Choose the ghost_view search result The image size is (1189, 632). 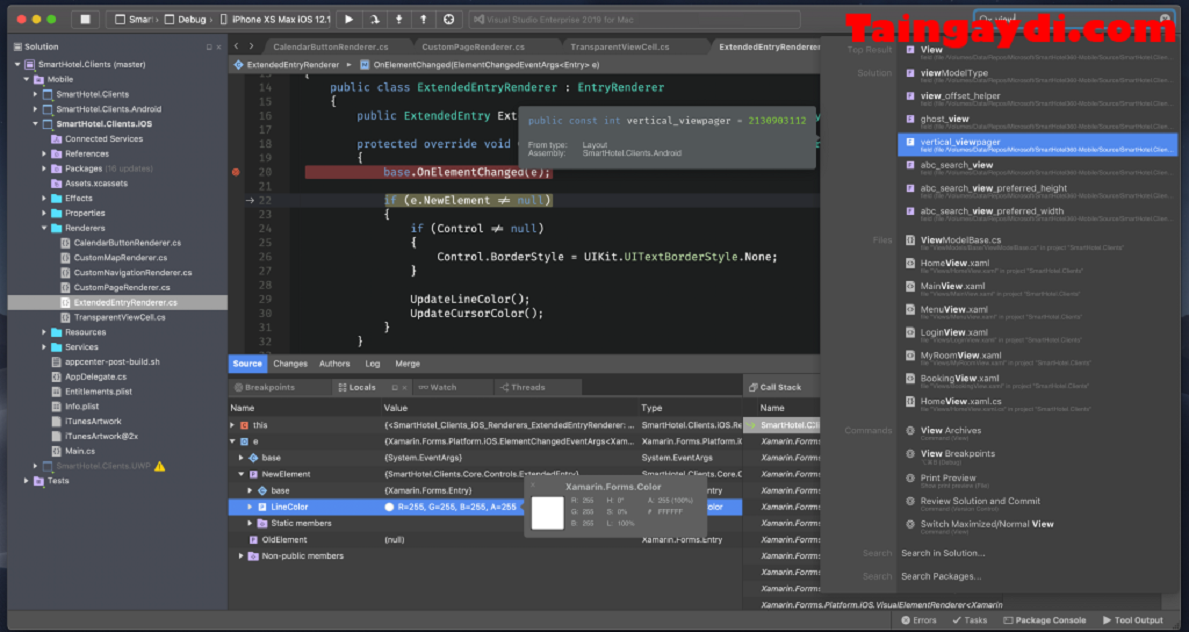coord(1037,121)
